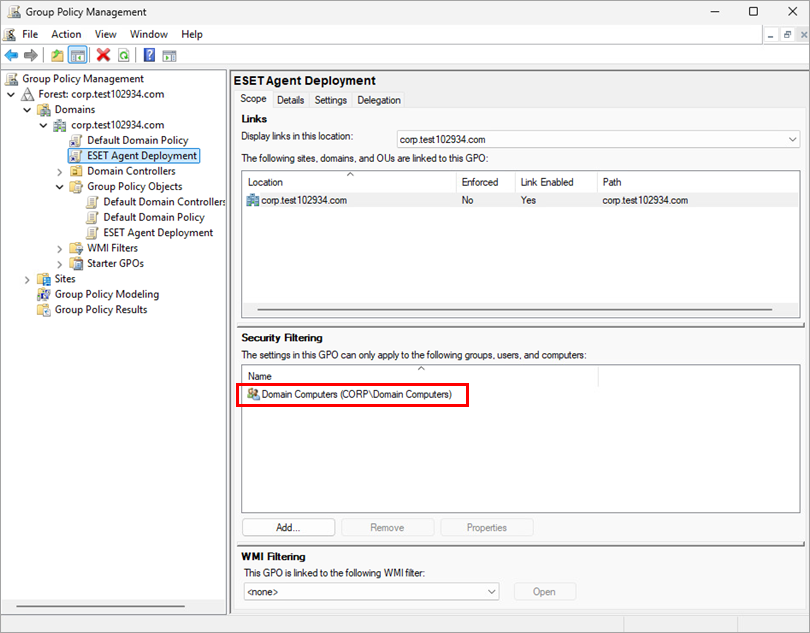810x633 pixels.
Task: Open the WMI filter dropdown showing <none>
Action: (x=490, y=592)
